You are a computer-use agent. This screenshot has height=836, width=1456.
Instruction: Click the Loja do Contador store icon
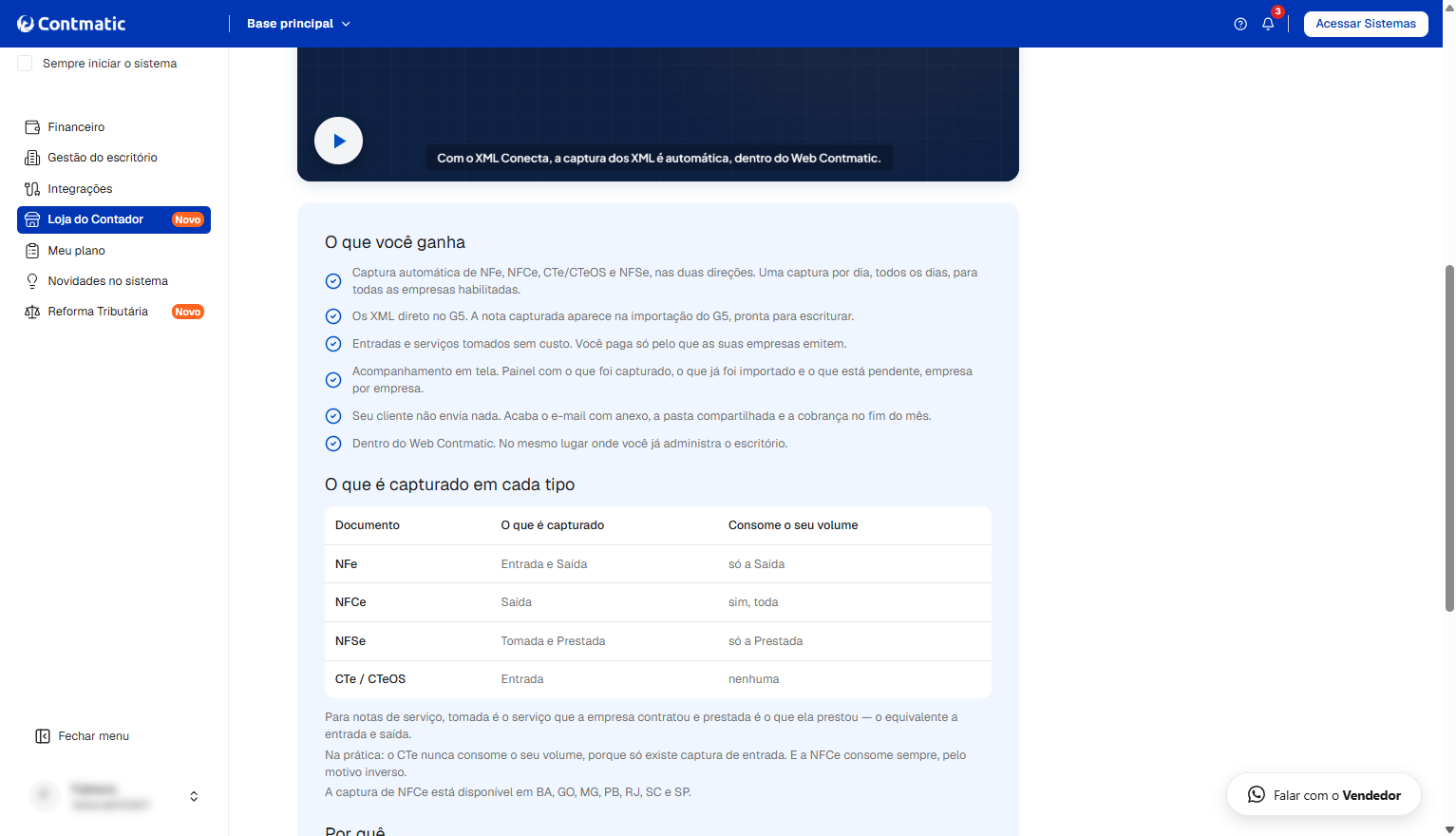pos(32,219)
